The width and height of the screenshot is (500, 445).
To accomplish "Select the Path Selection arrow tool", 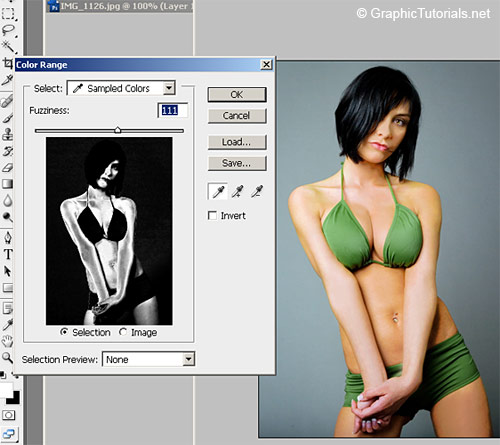I will [7, 271].
